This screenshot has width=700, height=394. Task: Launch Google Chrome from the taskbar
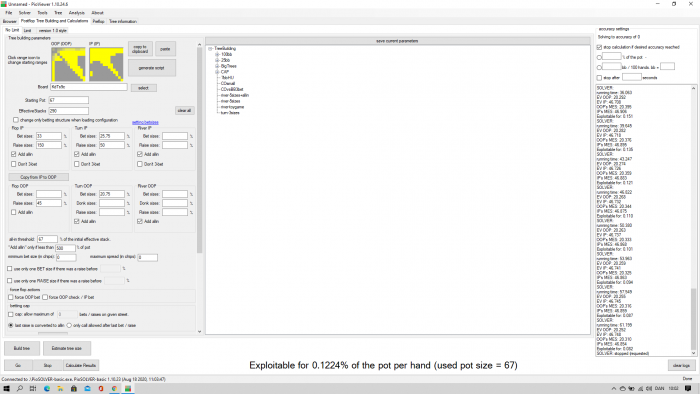click(114, 389)
